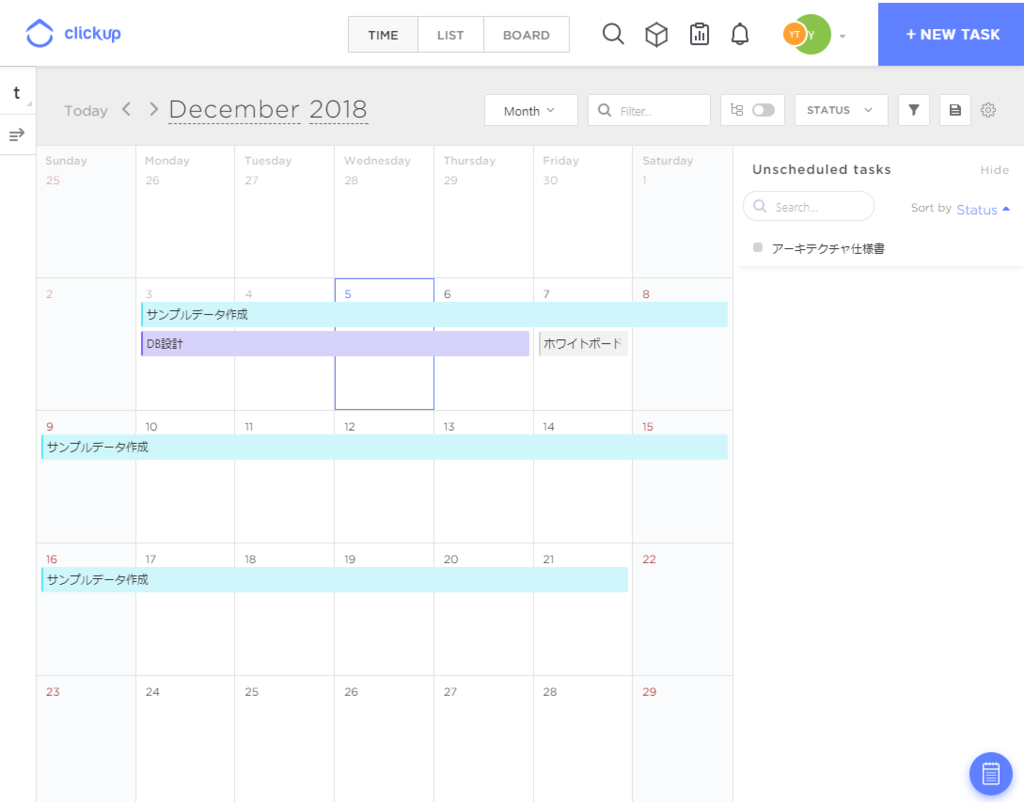Click the unscheduled tasks Search field
1024x802 pixels.
coord(808,206)
